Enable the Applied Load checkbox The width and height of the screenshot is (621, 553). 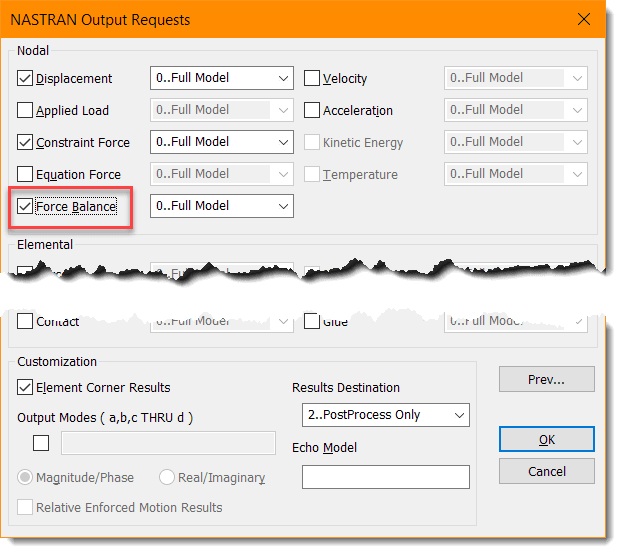pos(25,110)
